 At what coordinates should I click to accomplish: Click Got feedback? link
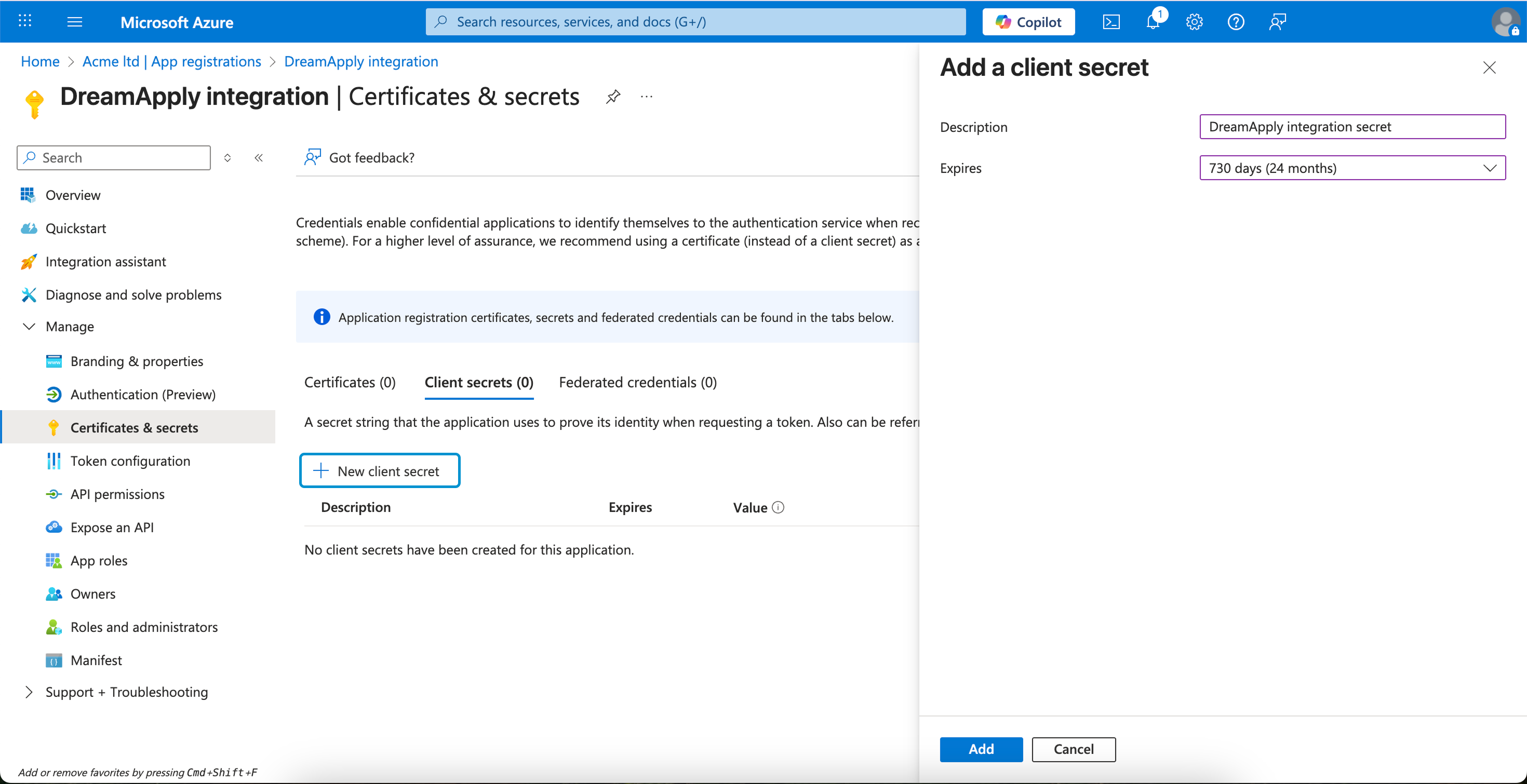coord(372,158)
